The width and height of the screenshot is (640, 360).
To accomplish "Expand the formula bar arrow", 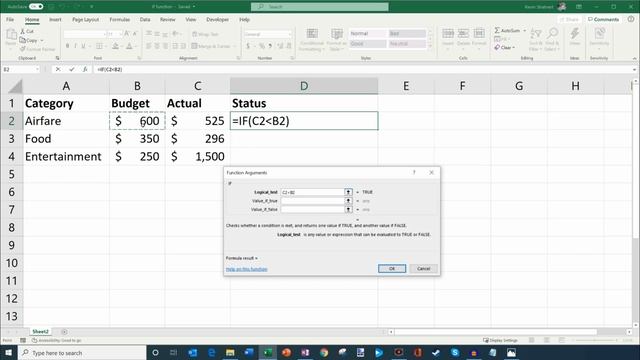I will point(634,69).
